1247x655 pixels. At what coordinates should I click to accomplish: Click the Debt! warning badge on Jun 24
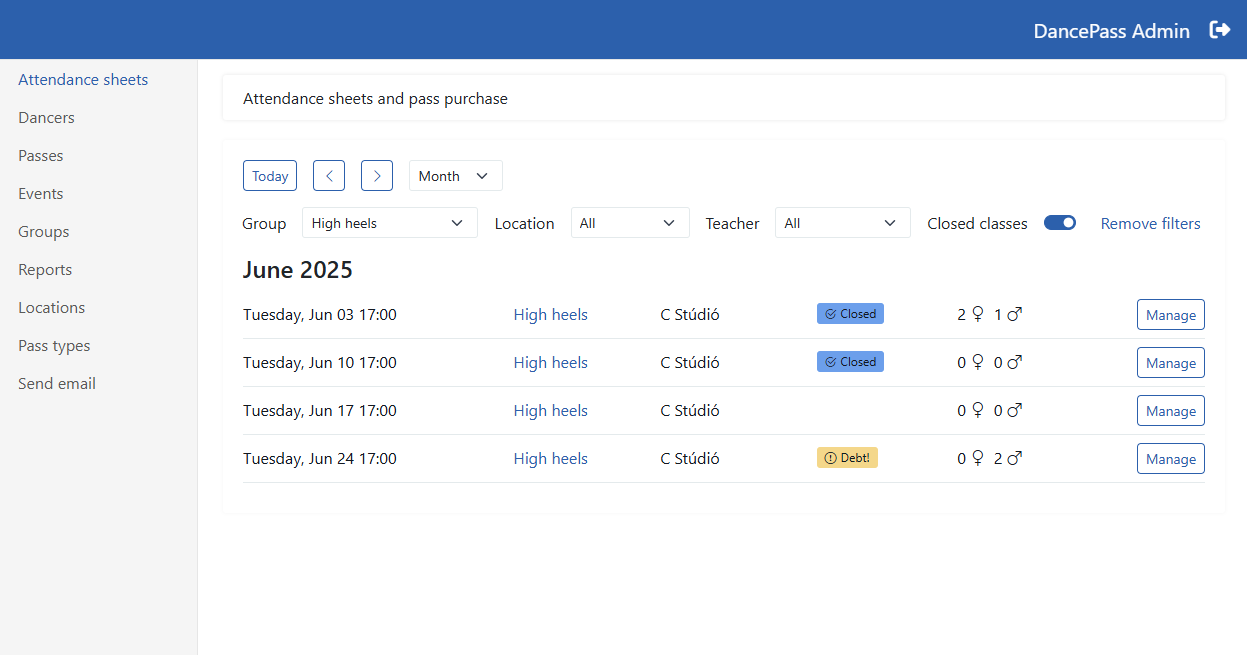click(x=847, y=457)
